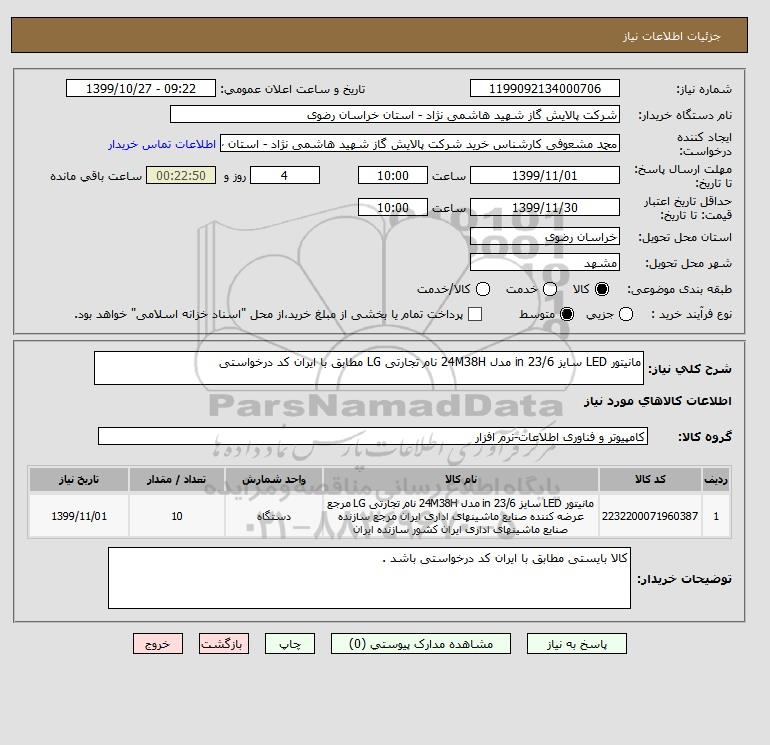Viewport: 770px width, 745px height.
Task: Click the توضیحات خریدار notes box
Action: tap(369, 578)
